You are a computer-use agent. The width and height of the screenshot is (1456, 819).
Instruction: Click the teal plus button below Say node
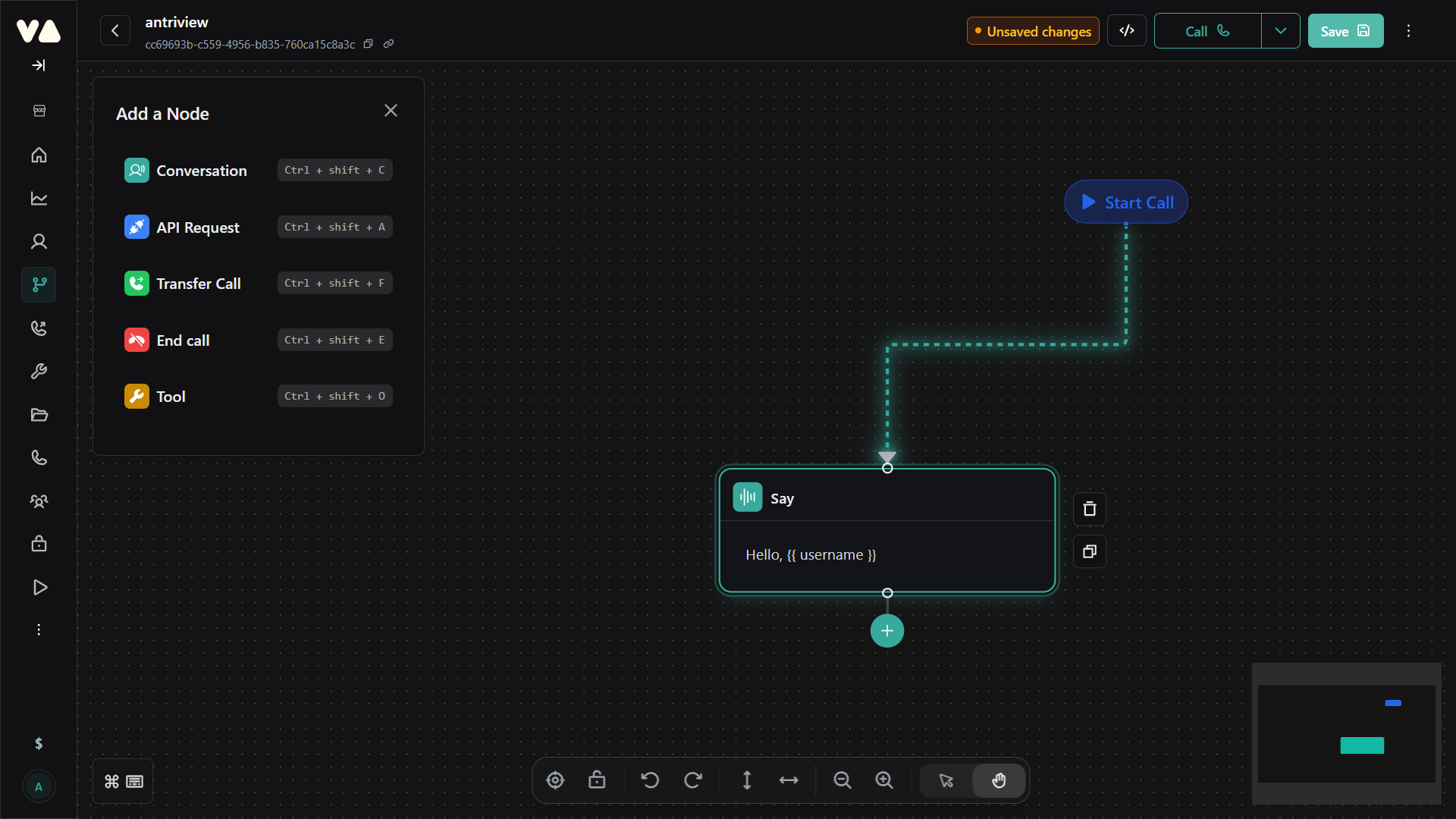[887, 631]
